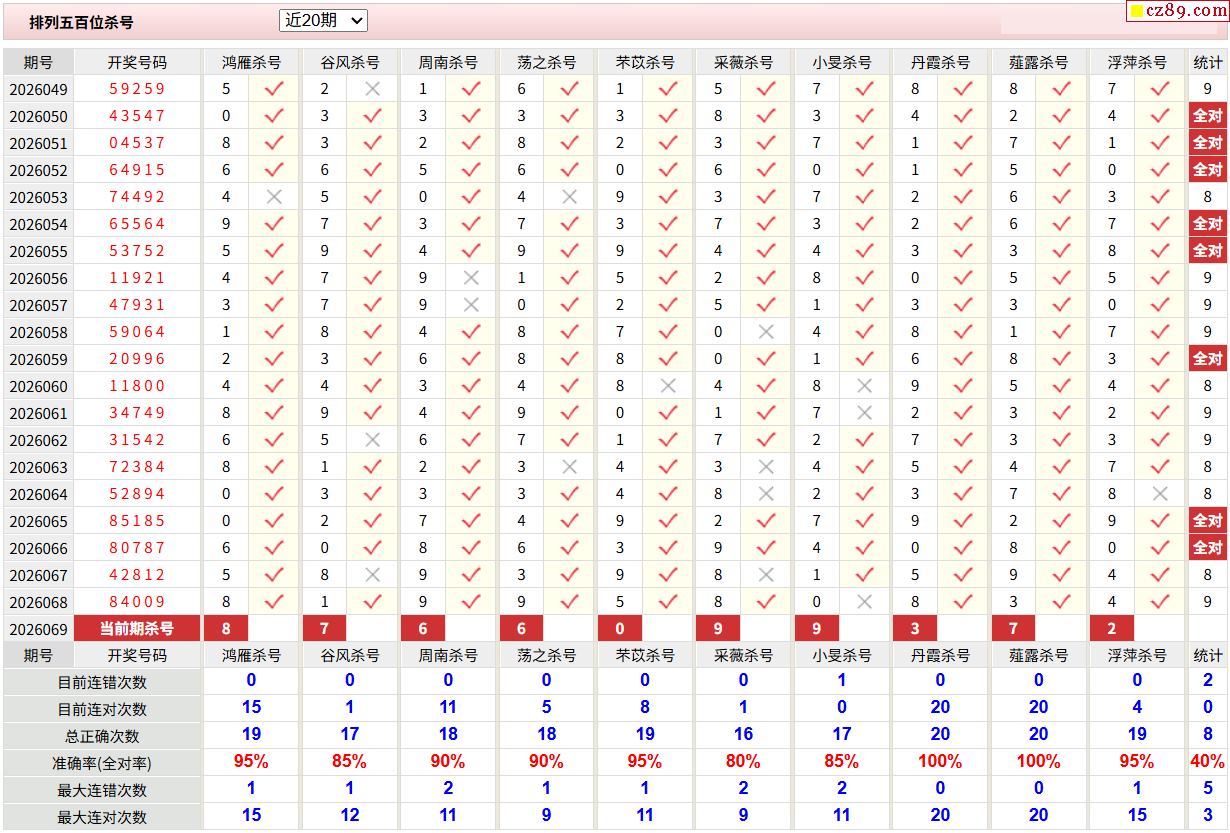This screenshot has width=1230, height=833.
Task: Click the draw number 59259 in row 2026049
Action: click(x=137, y=89)
